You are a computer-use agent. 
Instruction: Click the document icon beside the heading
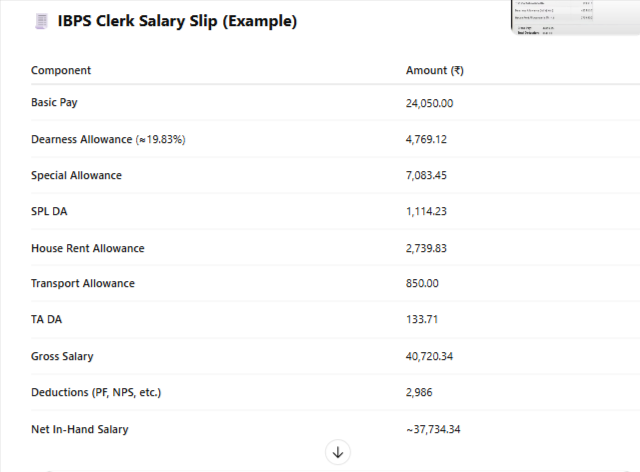41,21
